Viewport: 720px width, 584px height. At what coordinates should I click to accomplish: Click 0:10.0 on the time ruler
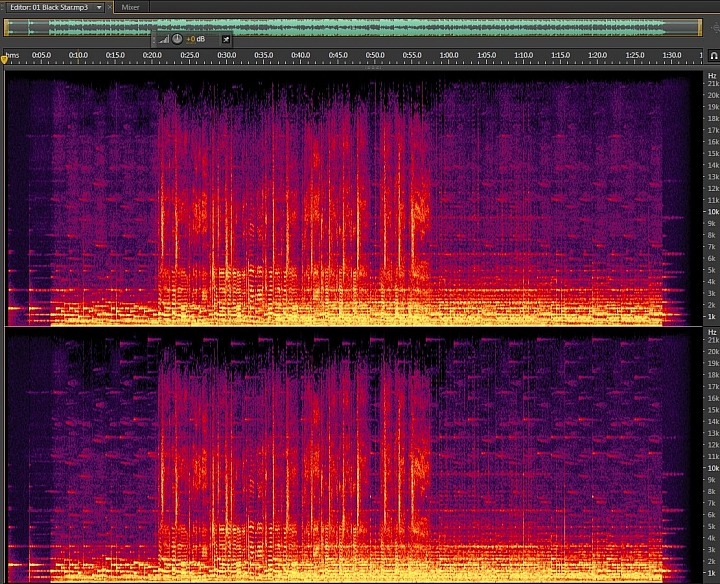tap(78, 55)
